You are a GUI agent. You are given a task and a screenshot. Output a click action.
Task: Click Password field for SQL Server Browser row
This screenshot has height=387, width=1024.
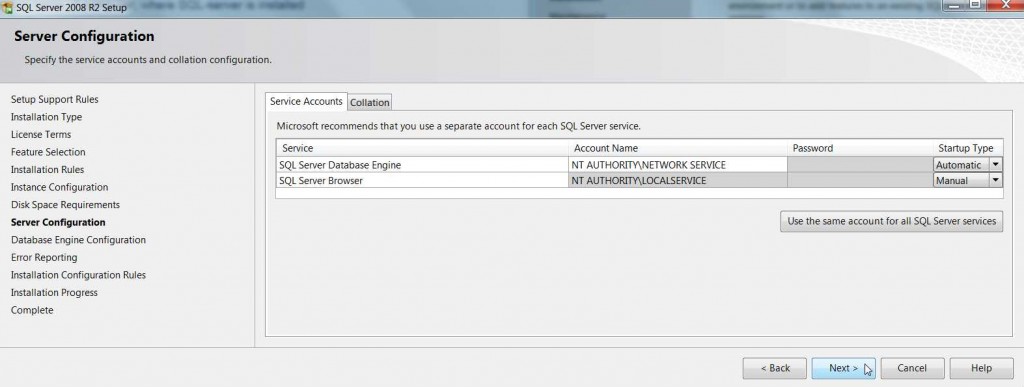(x=860, y=181)
